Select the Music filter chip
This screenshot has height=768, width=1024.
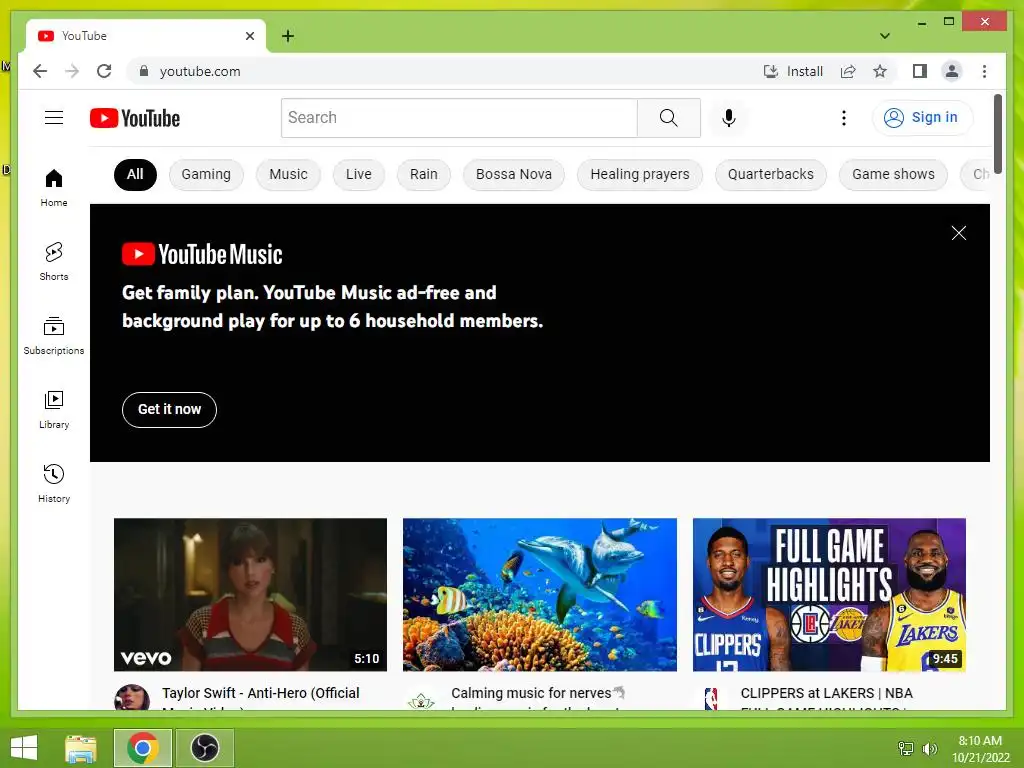288,174
